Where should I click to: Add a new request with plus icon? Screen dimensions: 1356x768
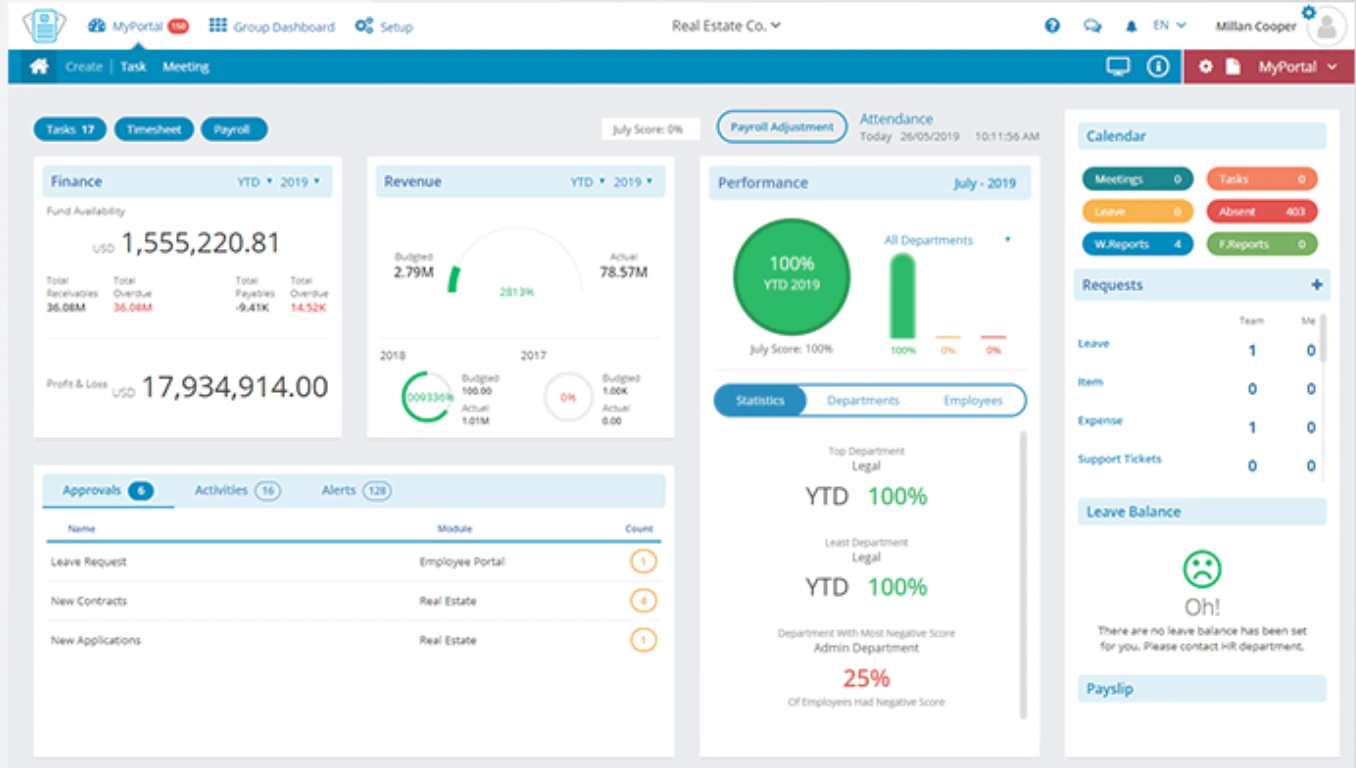[1317, 285]
